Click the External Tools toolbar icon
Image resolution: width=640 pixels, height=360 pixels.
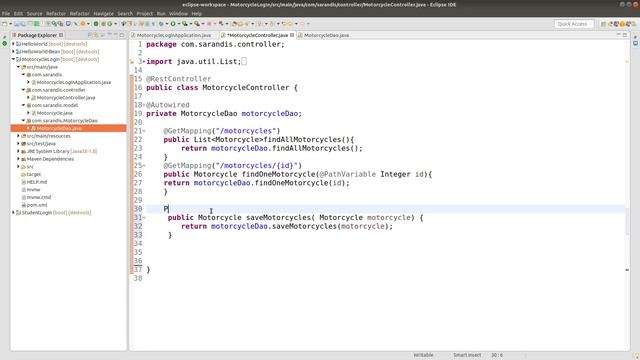tap(196, 24)
